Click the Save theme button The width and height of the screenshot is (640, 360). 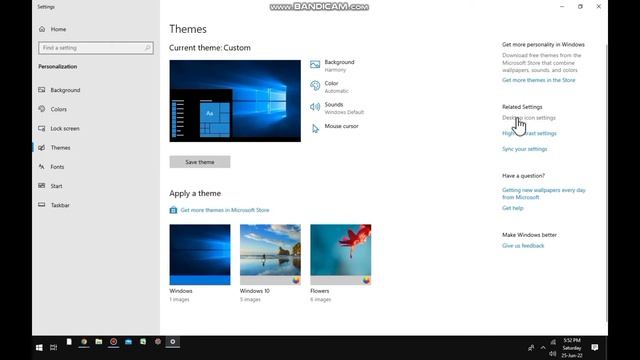coord(200,162)
